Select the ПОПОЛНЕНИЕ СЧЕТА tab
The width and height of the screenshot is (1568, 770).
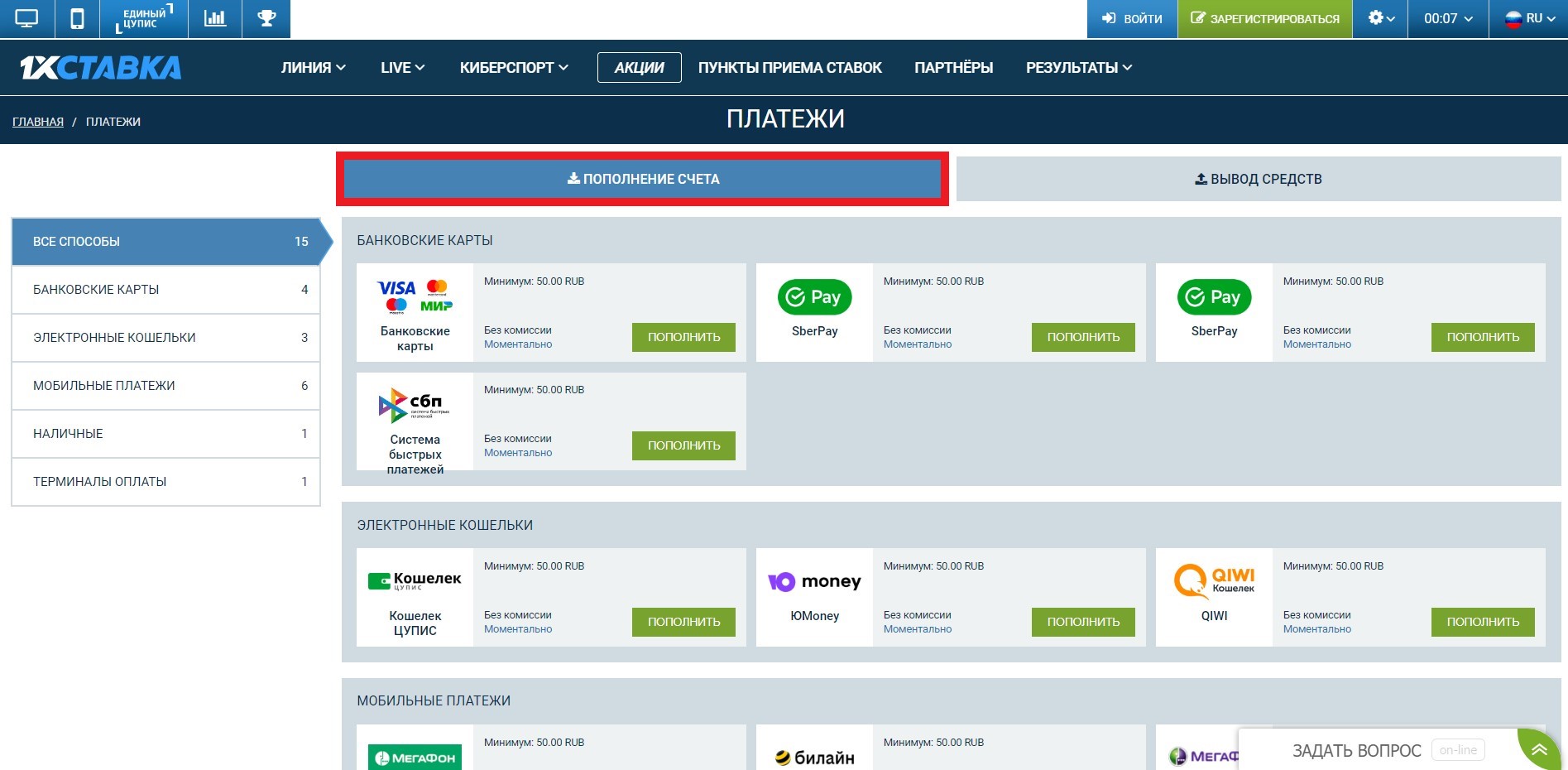[643, 179]
